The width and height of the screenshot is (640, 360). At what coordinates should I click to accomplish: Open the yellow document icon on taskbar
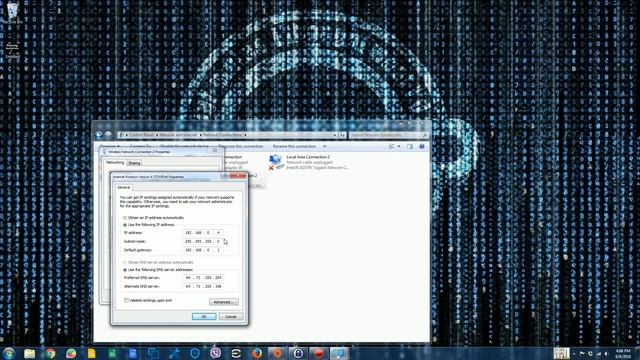pyautogui.click(x=91, y=353)
